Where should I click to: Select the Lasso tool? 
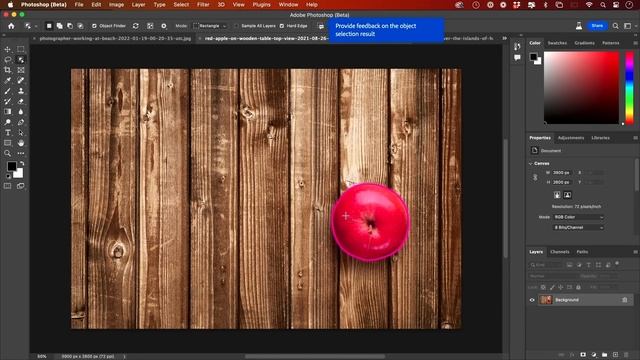coord(7,60)
